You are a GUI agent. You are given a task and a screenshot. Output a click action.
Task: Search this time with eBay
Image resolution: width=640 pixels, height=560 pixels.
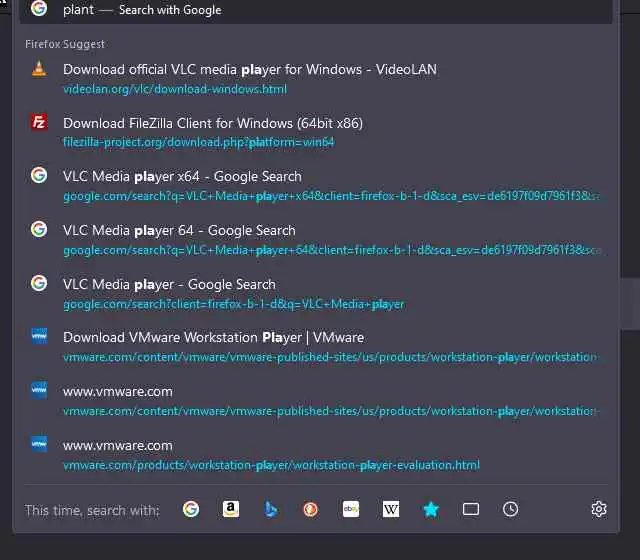click(x=351, y=509)
